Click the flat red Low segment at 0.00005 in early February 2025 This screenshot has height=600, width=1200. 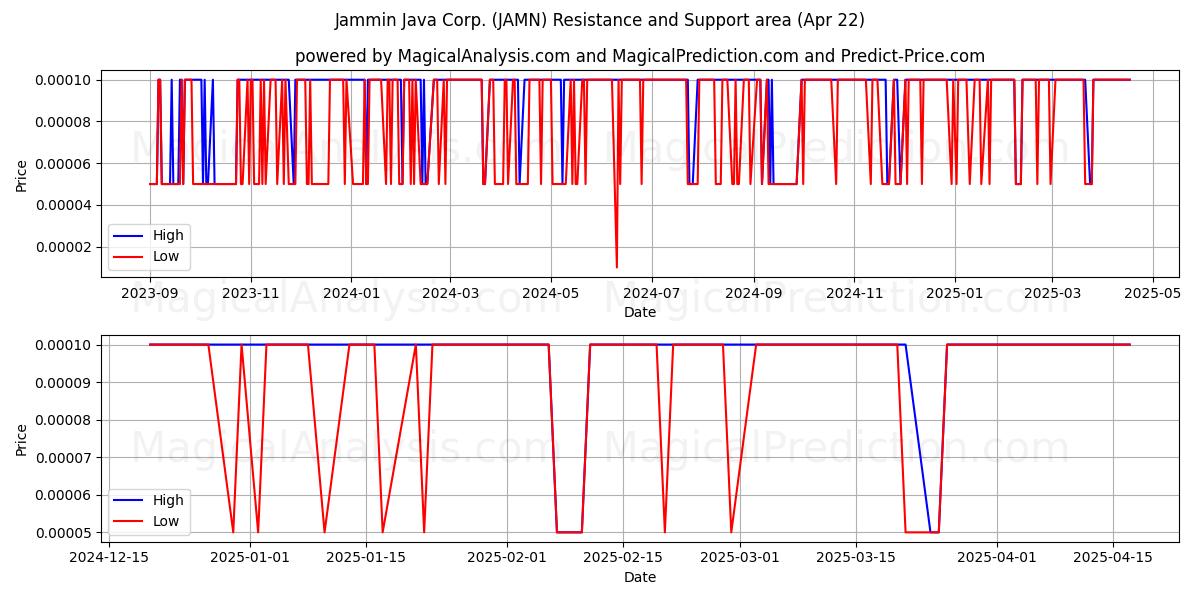pyautogui.click(x=569, y=532)
